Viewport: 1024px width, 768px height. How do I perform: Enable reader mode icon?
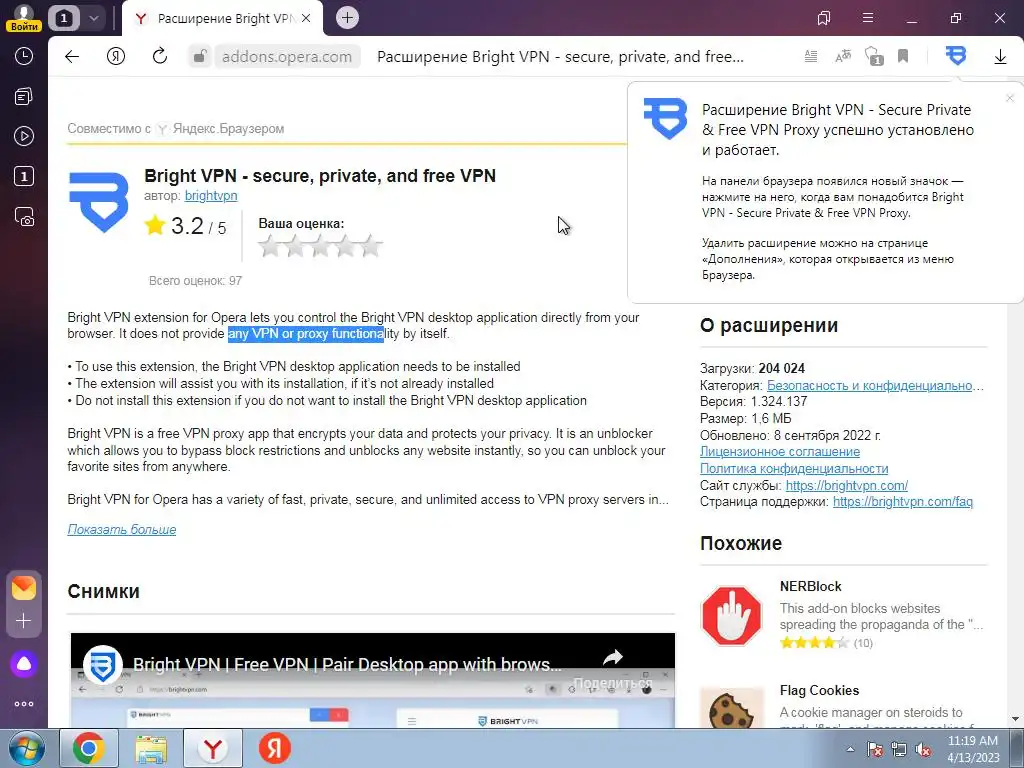point(810,56)
